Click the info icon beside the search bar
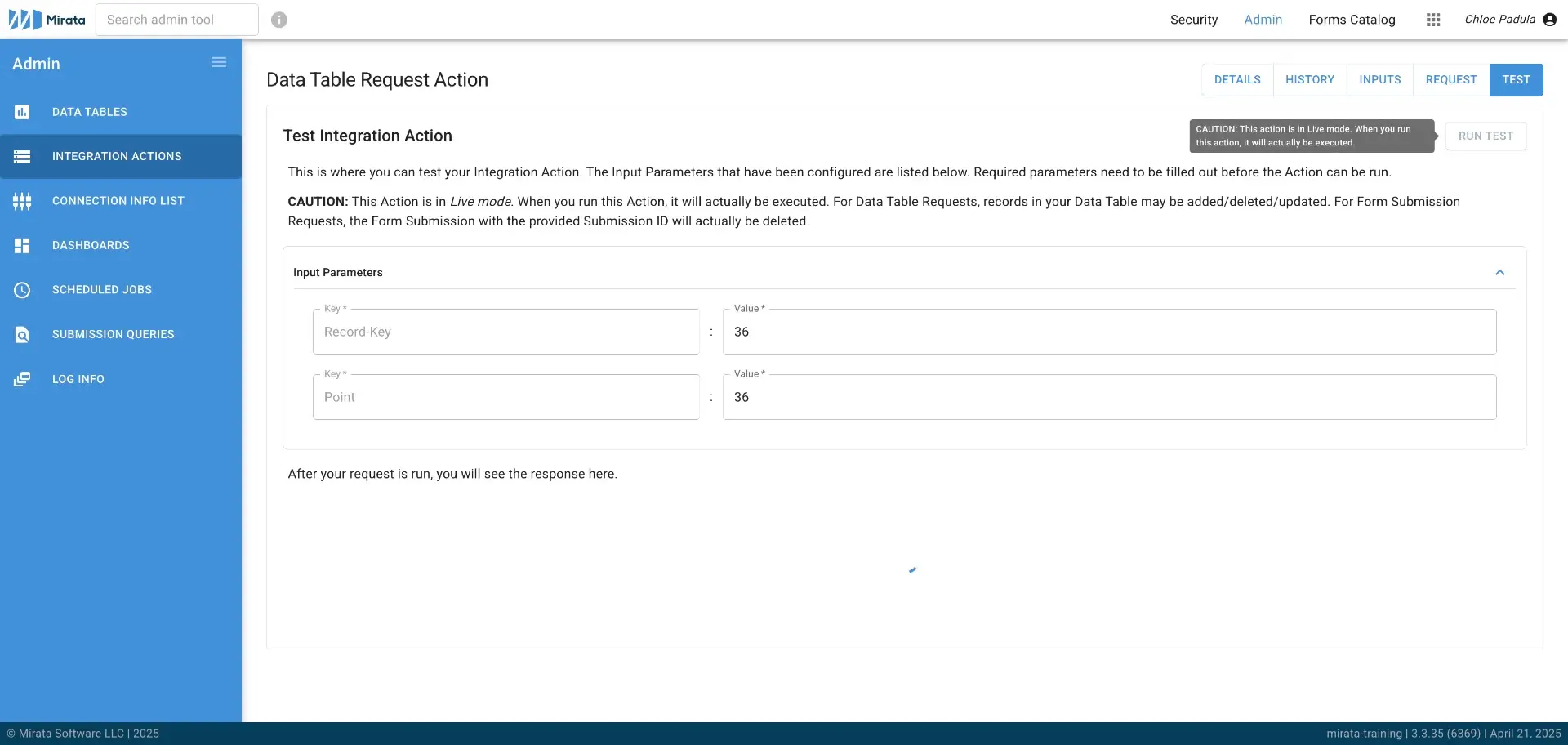 click(279, 19)
